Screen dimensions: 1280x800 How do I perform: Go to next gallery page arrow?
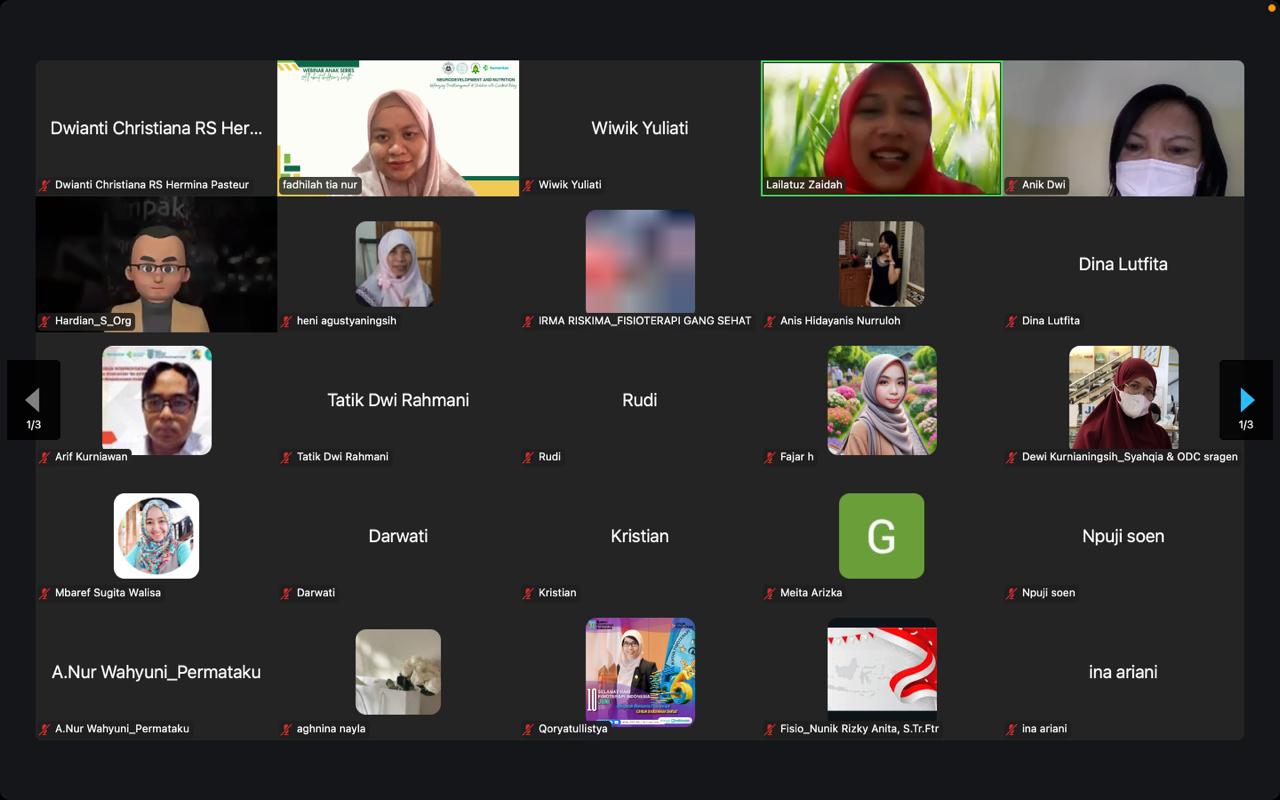(1246, 400)
